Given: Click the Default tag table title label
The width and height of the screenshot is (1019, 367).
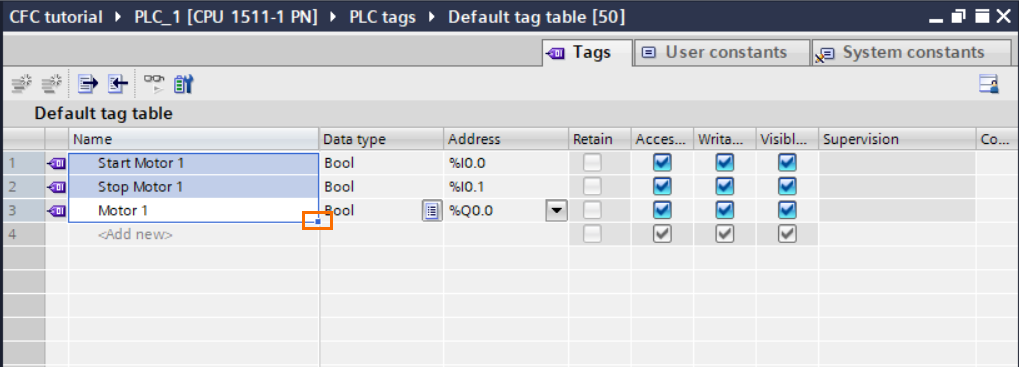Looking at the screenshot, I should (103, 114).
